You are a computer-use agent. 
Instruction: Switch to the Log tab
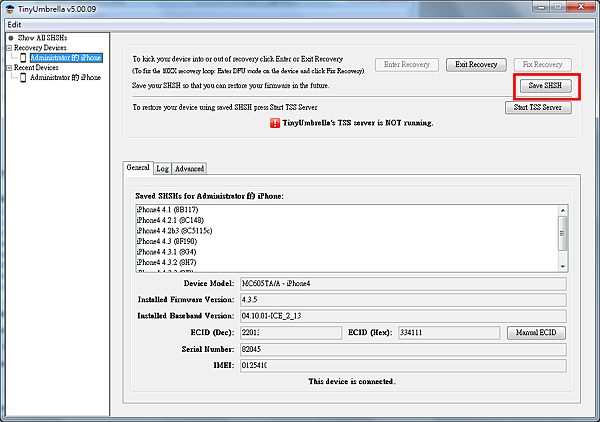click(162, 169)
